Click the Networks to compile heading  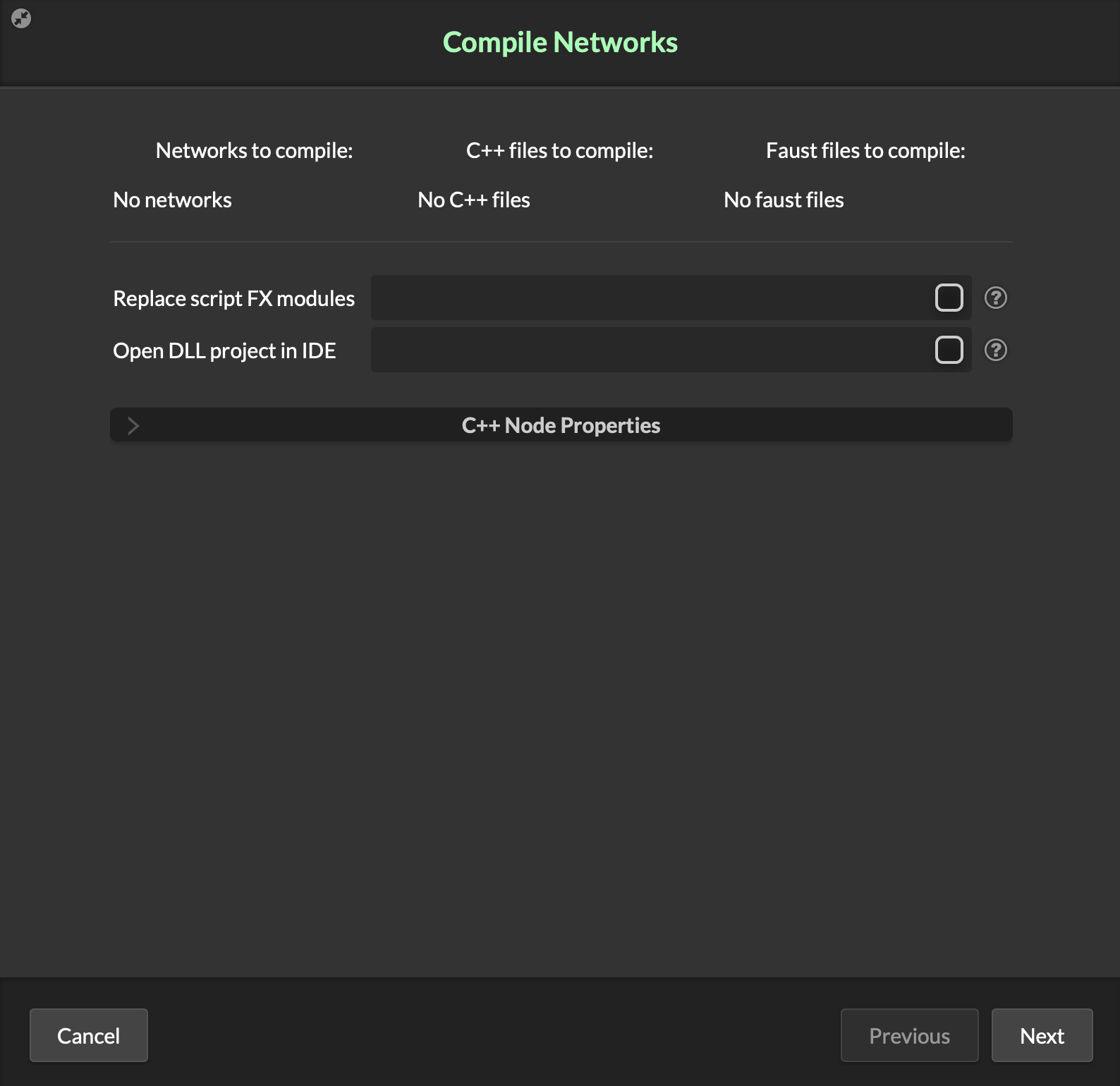254,150
